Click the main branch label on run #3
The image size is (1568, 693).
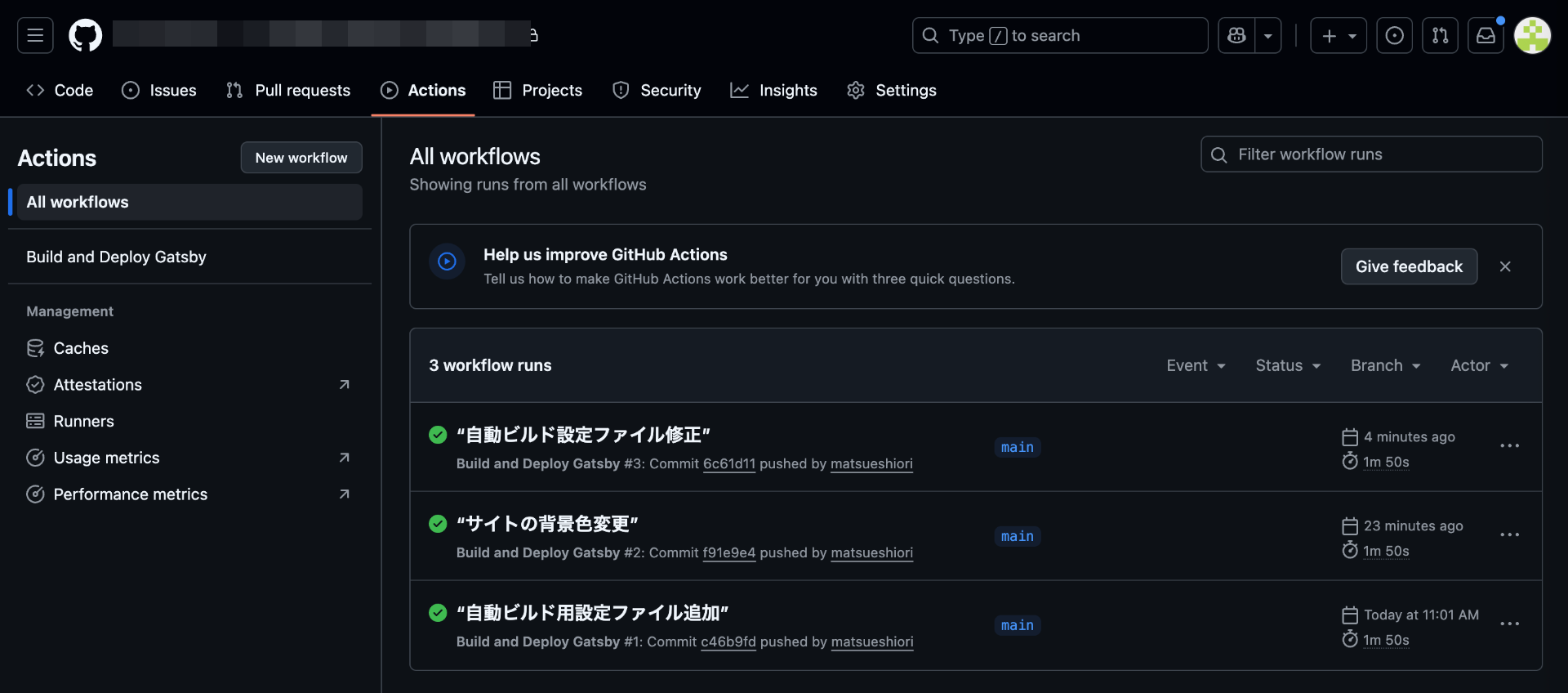coord(1018,447)
